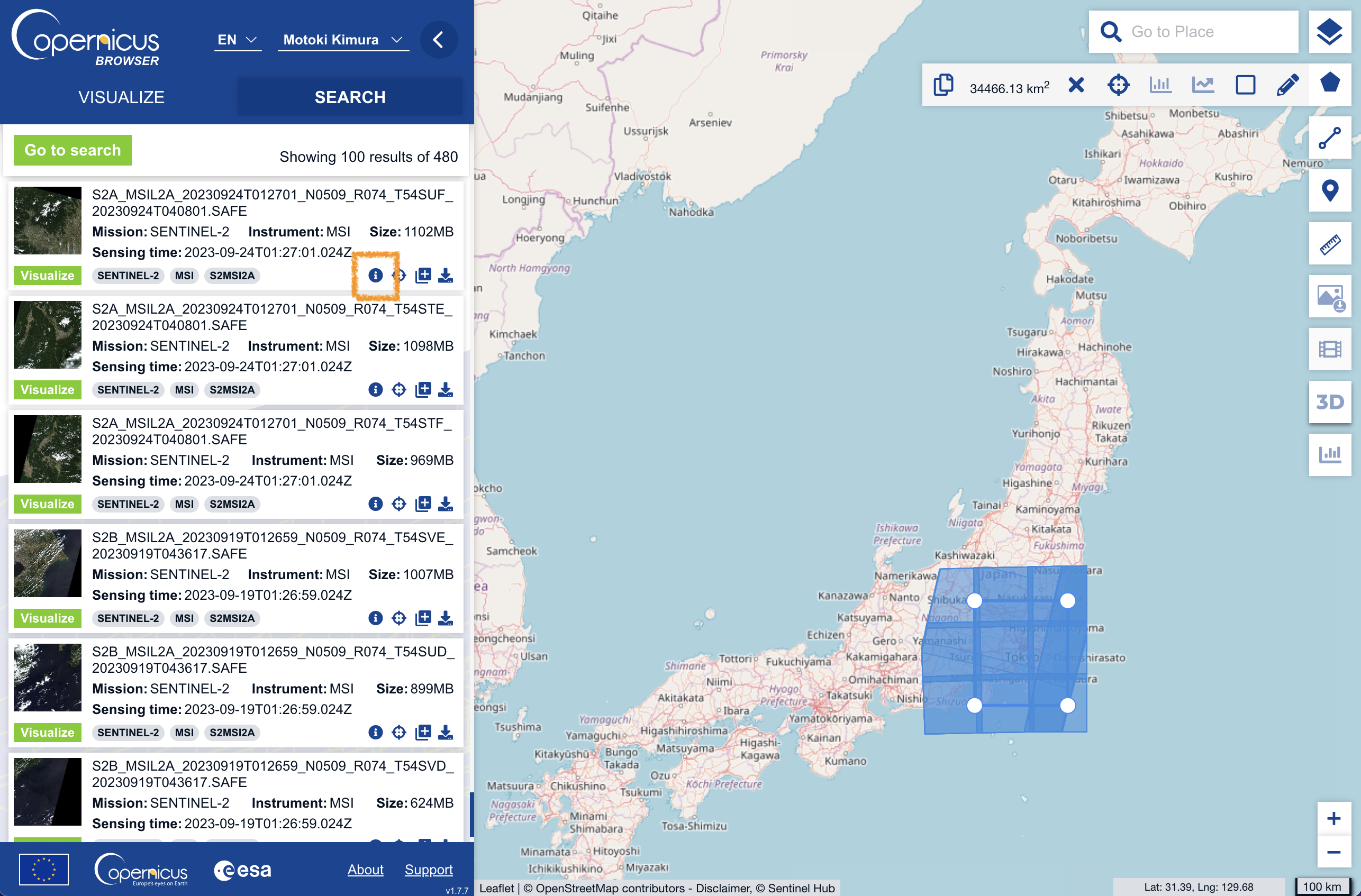This screenshot has width=1361, height=896.
Task: Remove the area with the X icon
Action: (x=1076, y=85)
